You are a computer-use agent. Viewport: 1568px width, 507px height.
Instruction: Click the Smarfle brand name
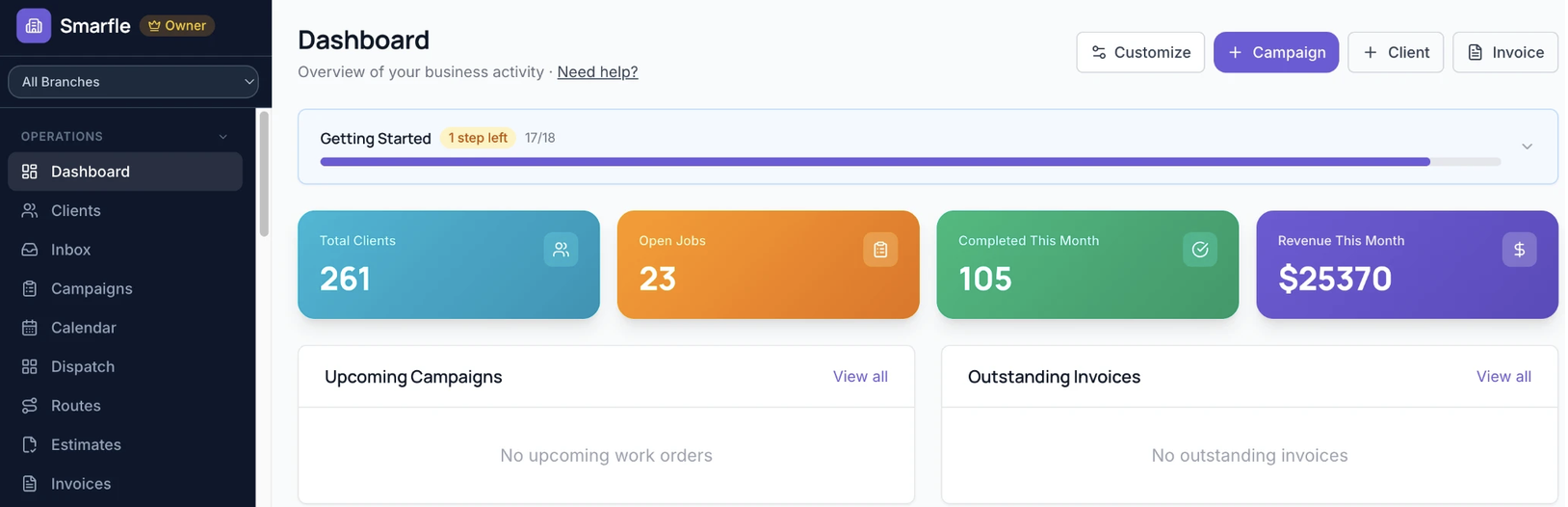click(x=95, y=26)
